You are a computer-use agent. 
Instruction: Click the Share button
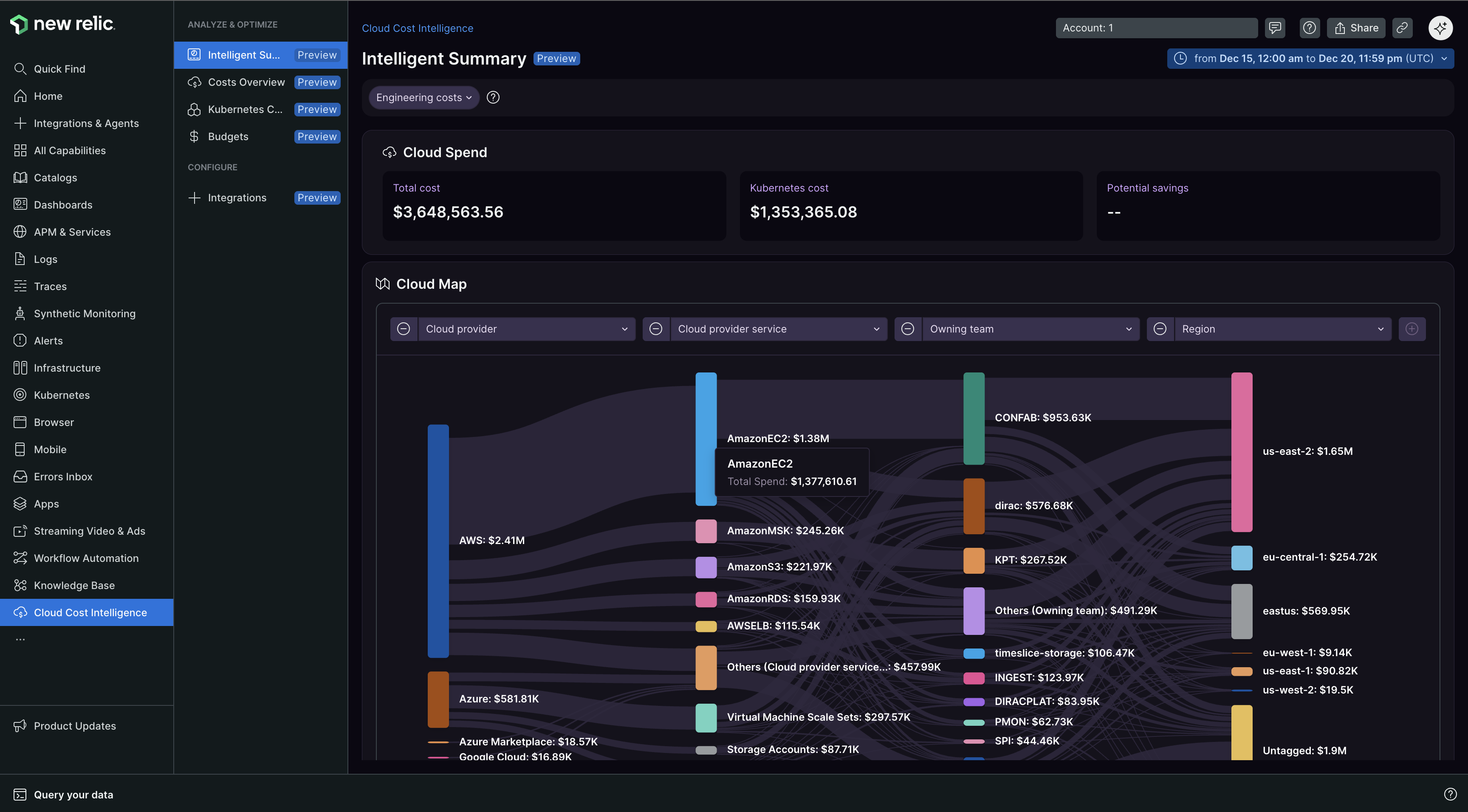pyautogui.click(x=1356, y=27)
